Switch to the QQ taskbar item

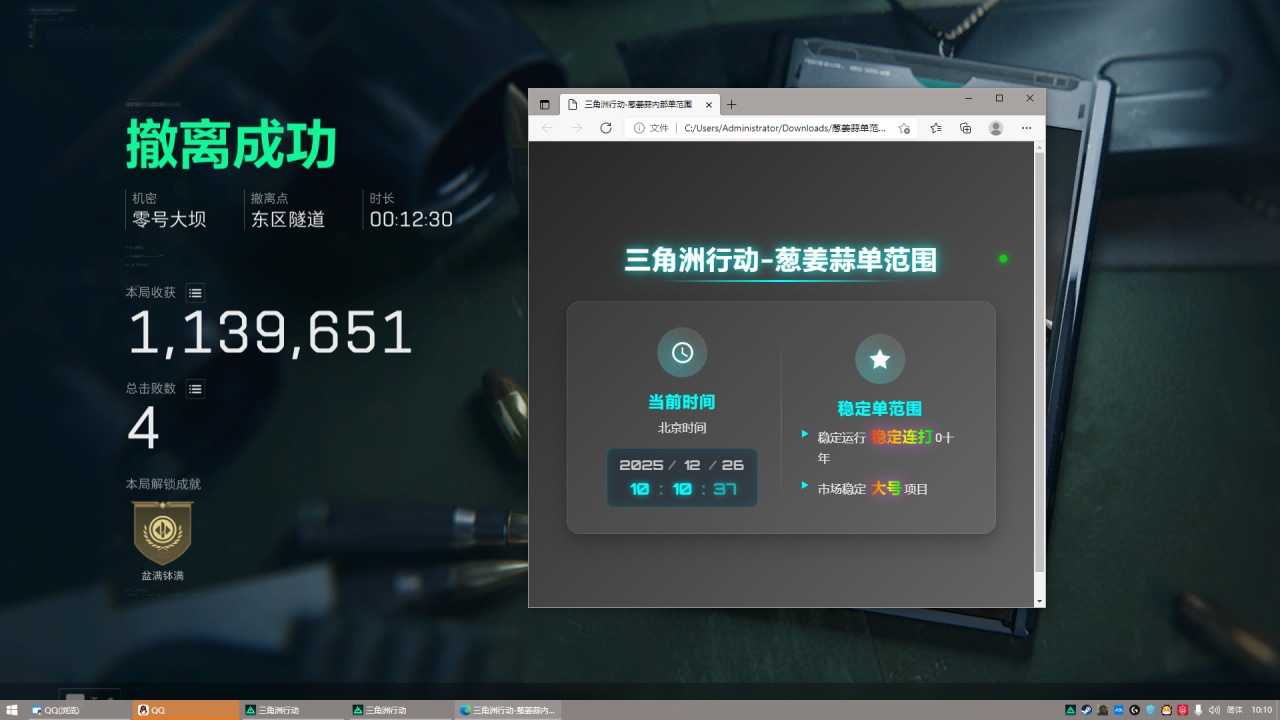pyautogui.click(x=186, y=710)
